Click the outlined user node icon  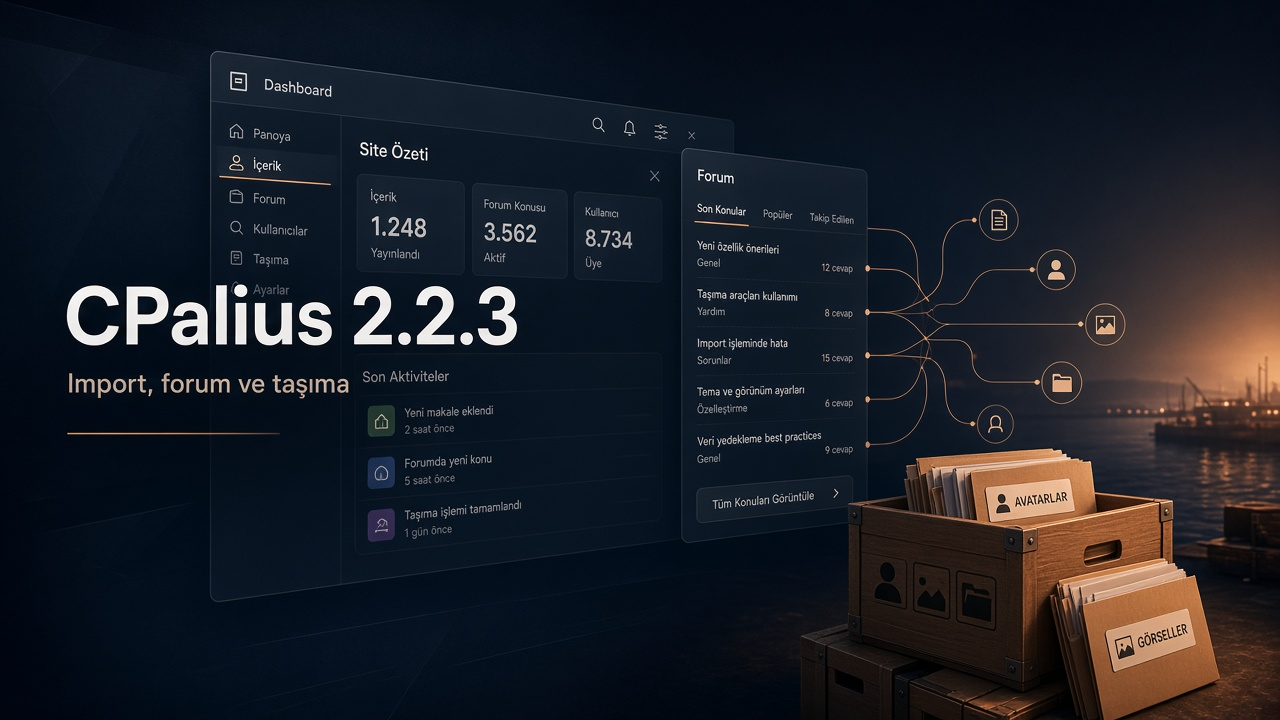(x=995, y=424)
